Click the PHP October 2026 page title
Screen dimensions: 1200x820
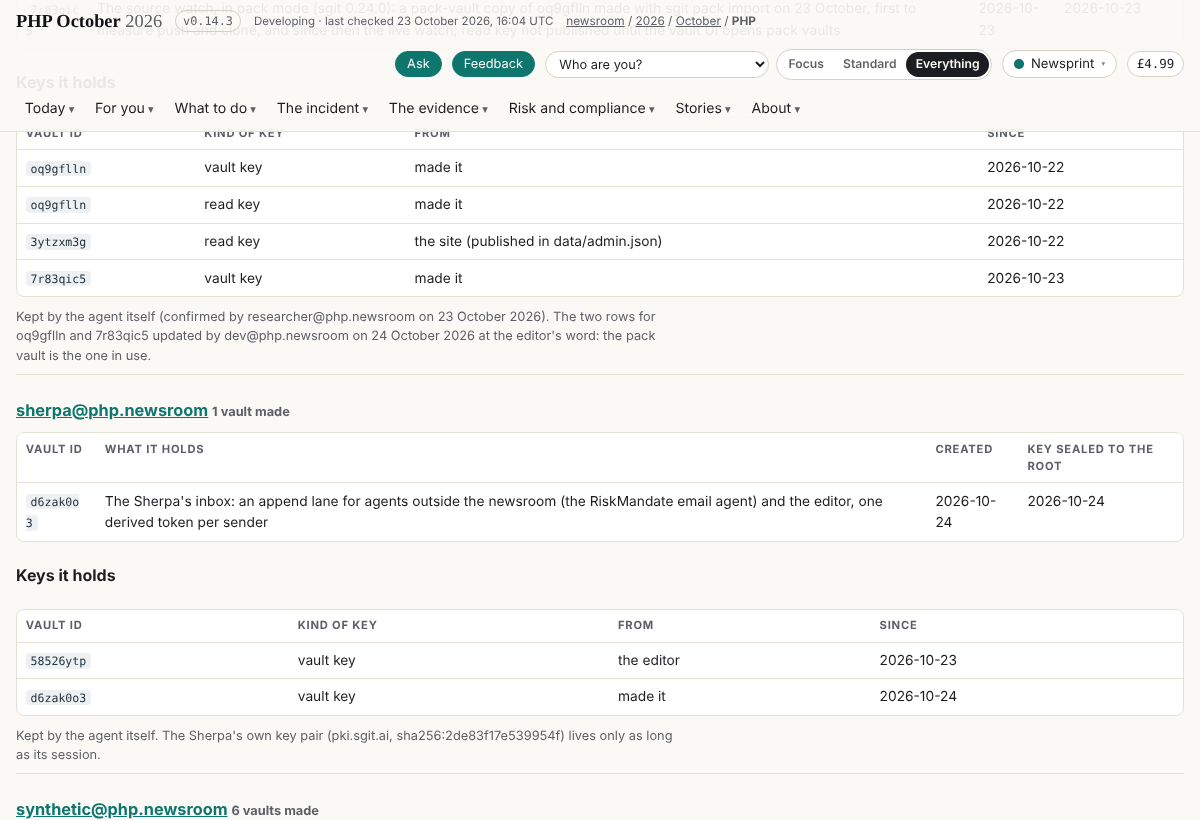[x=89, y=21]
